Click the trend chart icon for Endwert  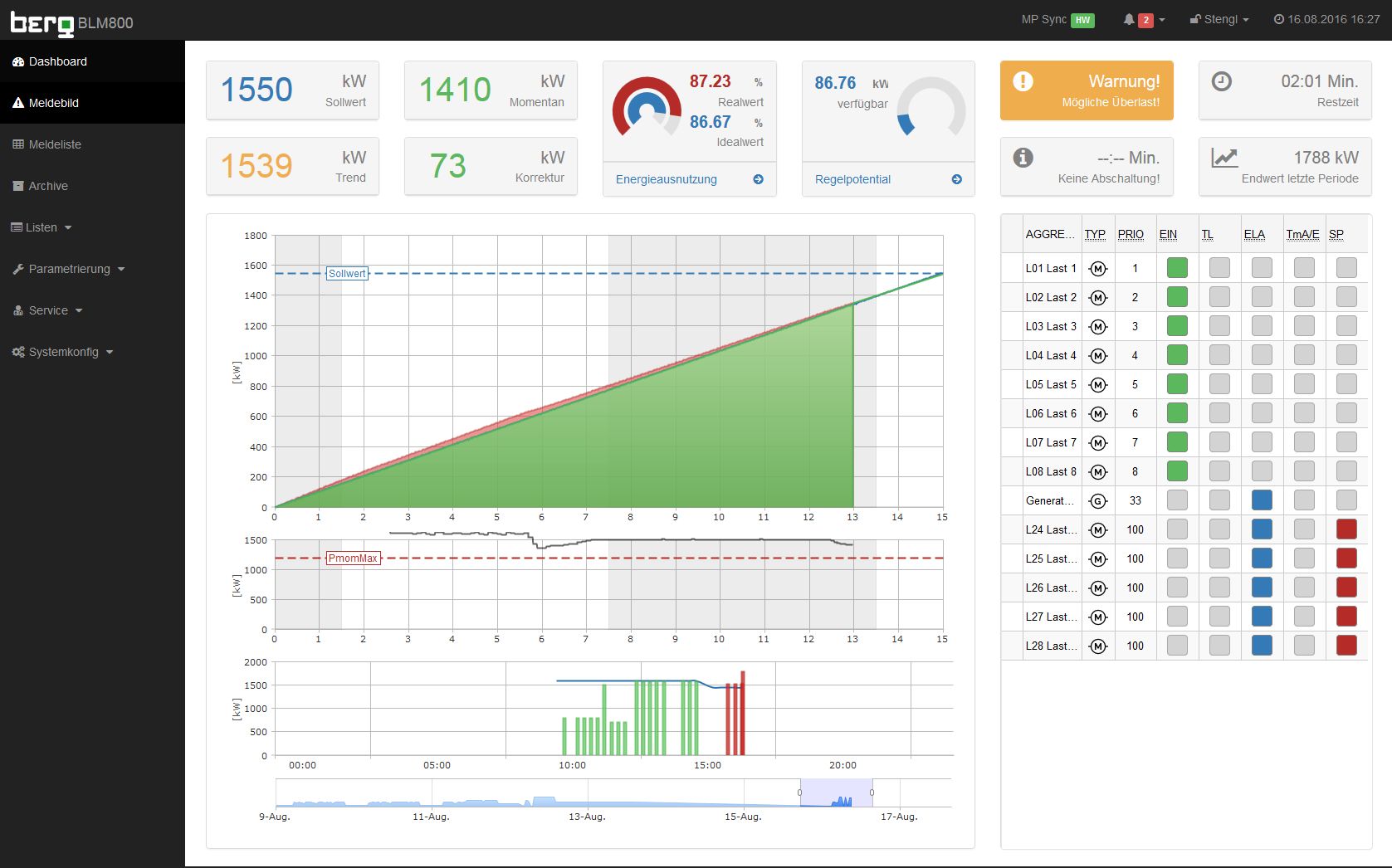point(1223,158)
